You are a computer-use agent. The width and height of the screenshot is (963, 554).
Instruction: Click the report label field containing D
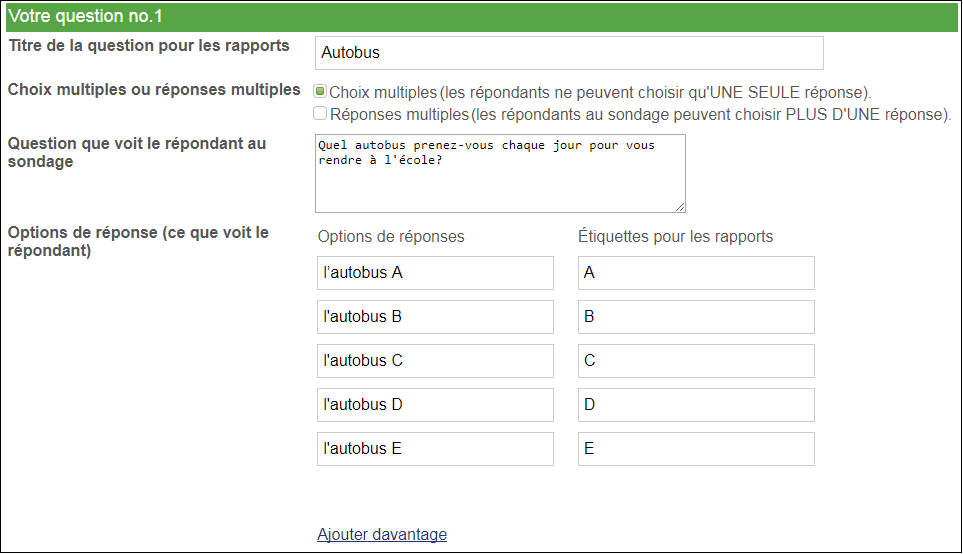(x=696, y=405)
